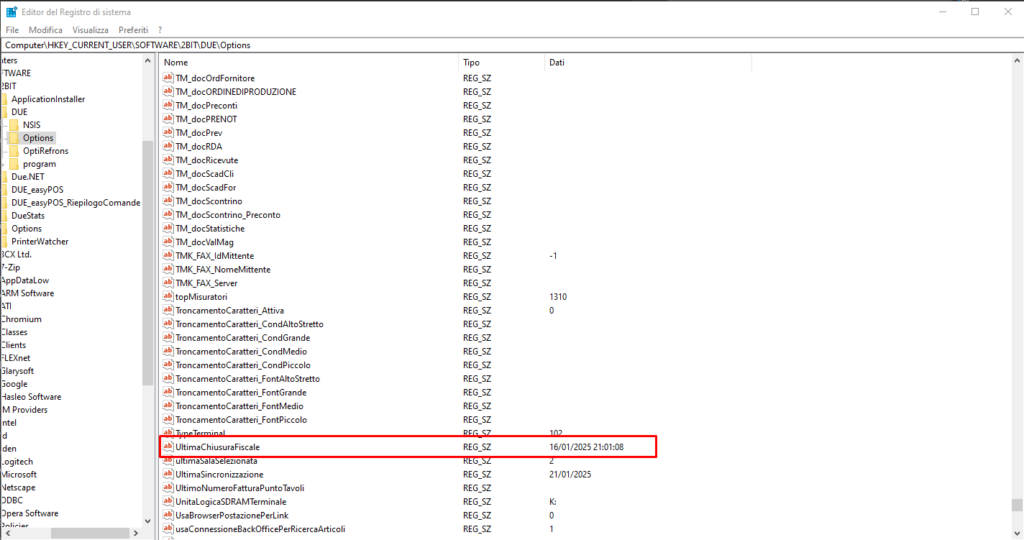Open the Visualizza menu

coord(90,30)
